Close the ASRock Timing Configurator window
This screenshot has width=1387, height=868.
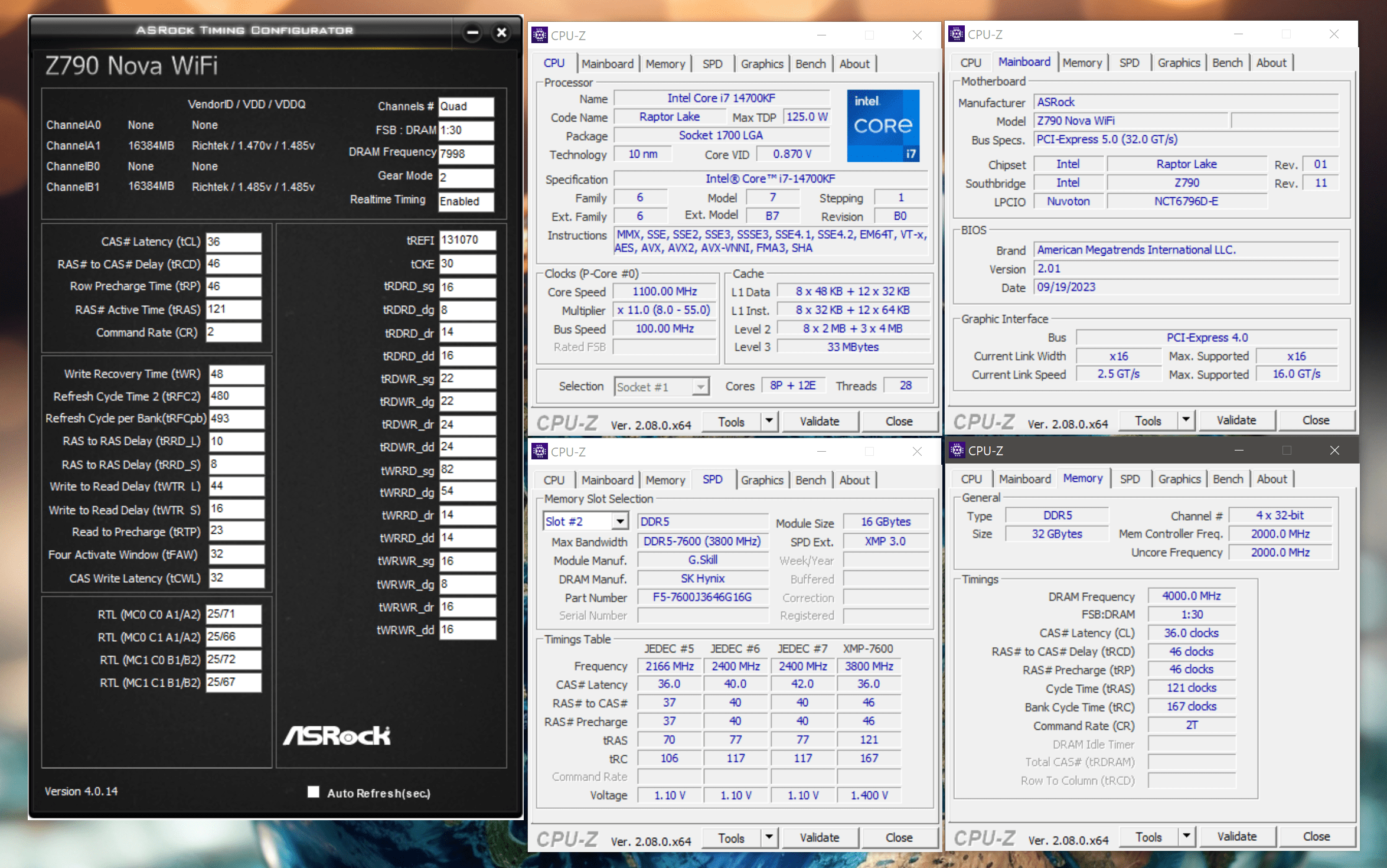pos(501,32)
